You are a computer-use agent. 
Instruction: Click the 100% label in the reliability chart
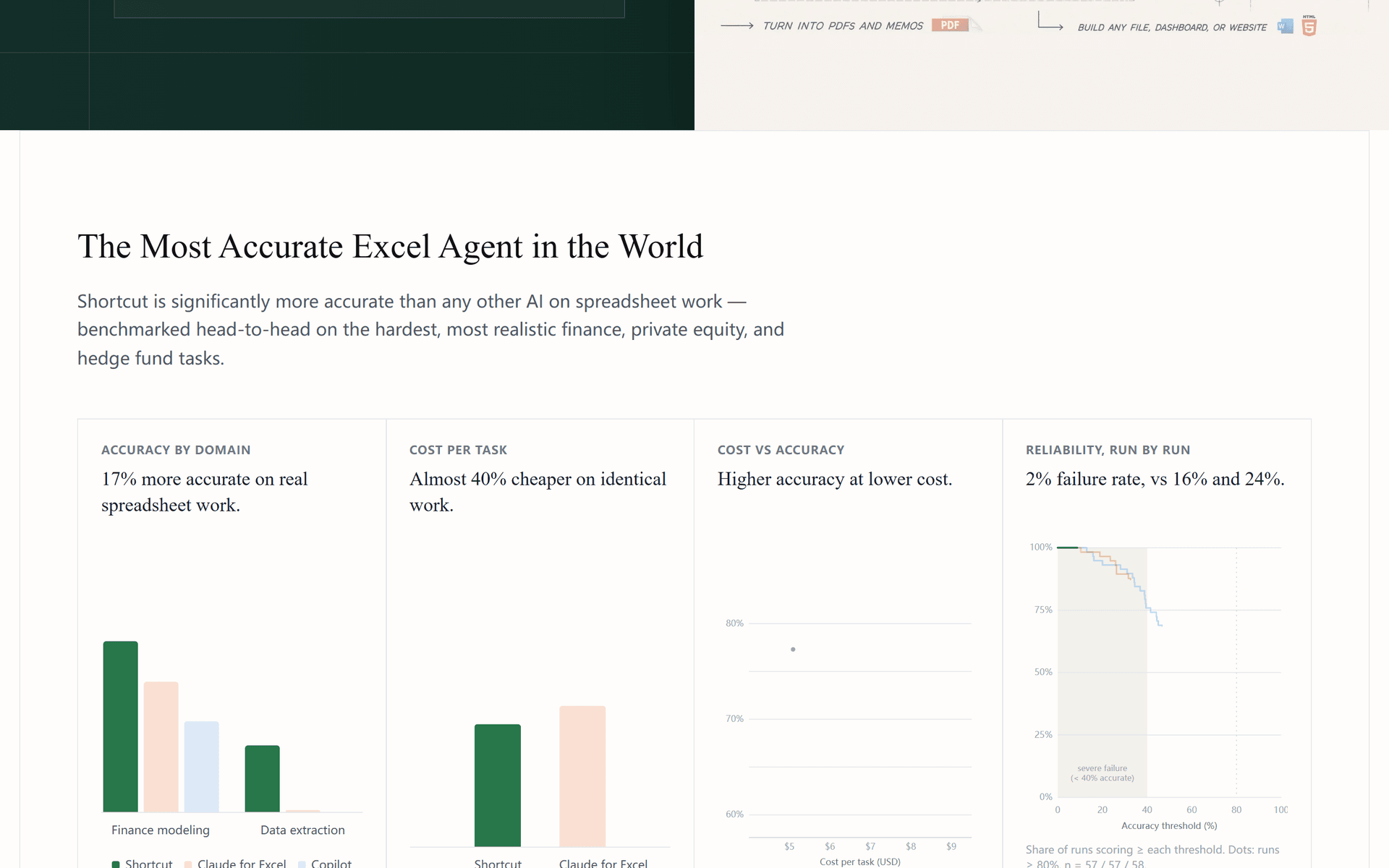(1040, 548)
